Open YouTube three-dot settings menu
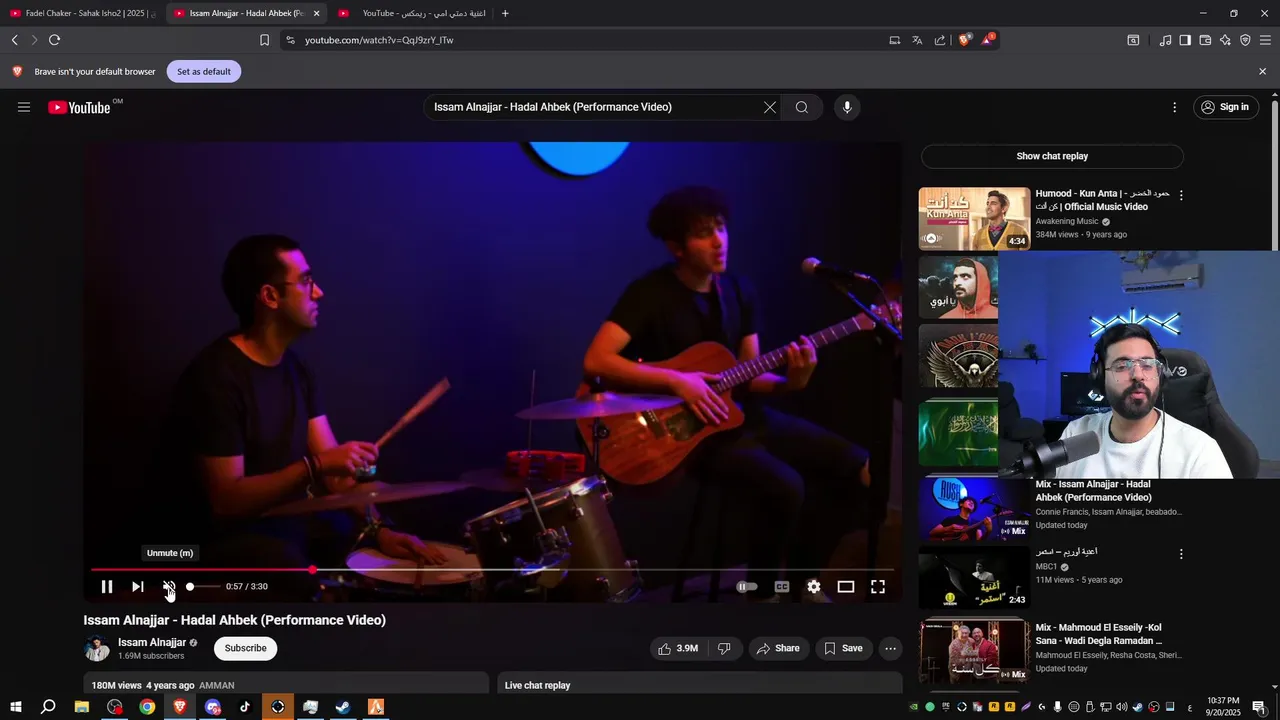This screenshot has height=720, width=1280. click(x=1175, y=107)
